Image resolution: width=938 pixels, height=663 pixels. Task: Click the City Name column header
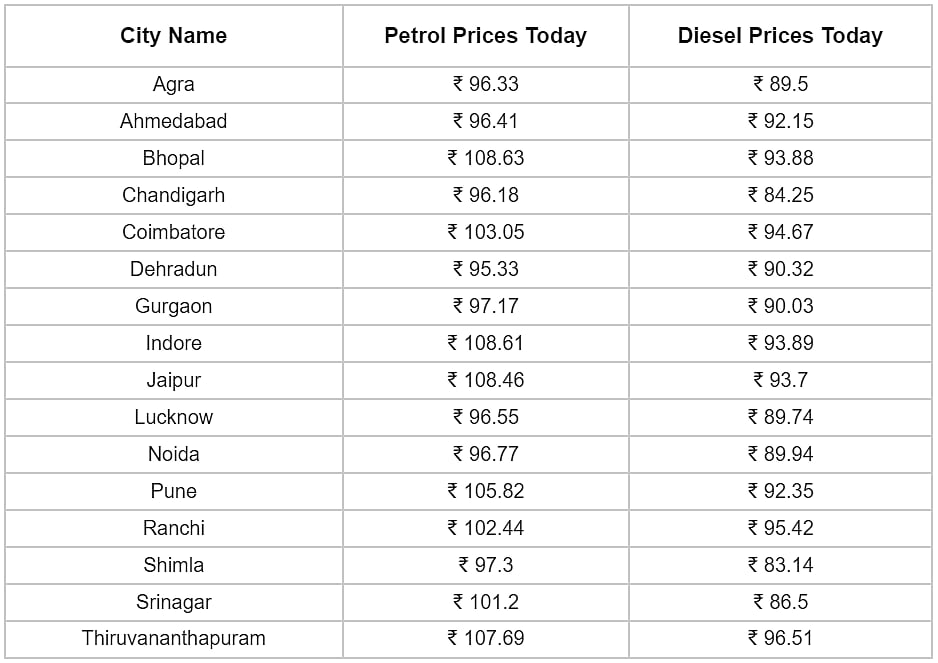(x=174, y=36)
